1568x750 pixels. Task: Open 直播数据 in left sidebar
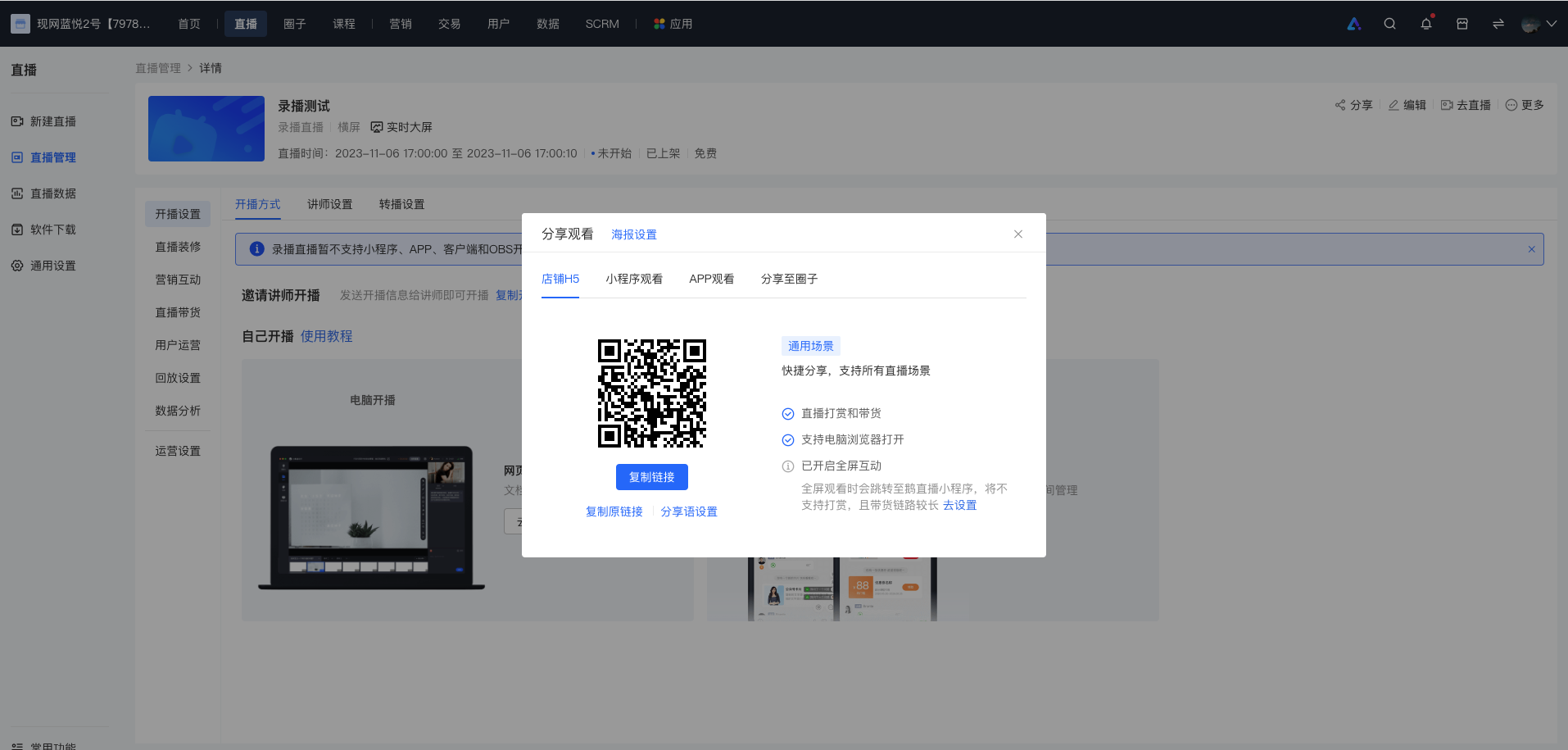[43, 193]
